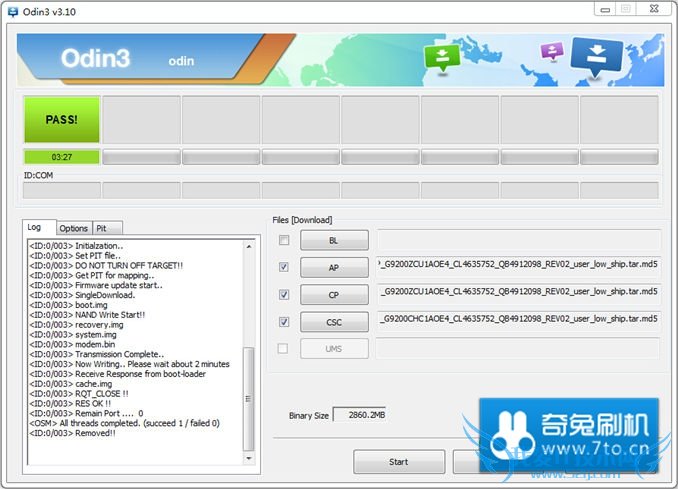Toggle the UMS checkbox
Image resolution: width=678 pixels, height=489 pixels.
(283, 348)
